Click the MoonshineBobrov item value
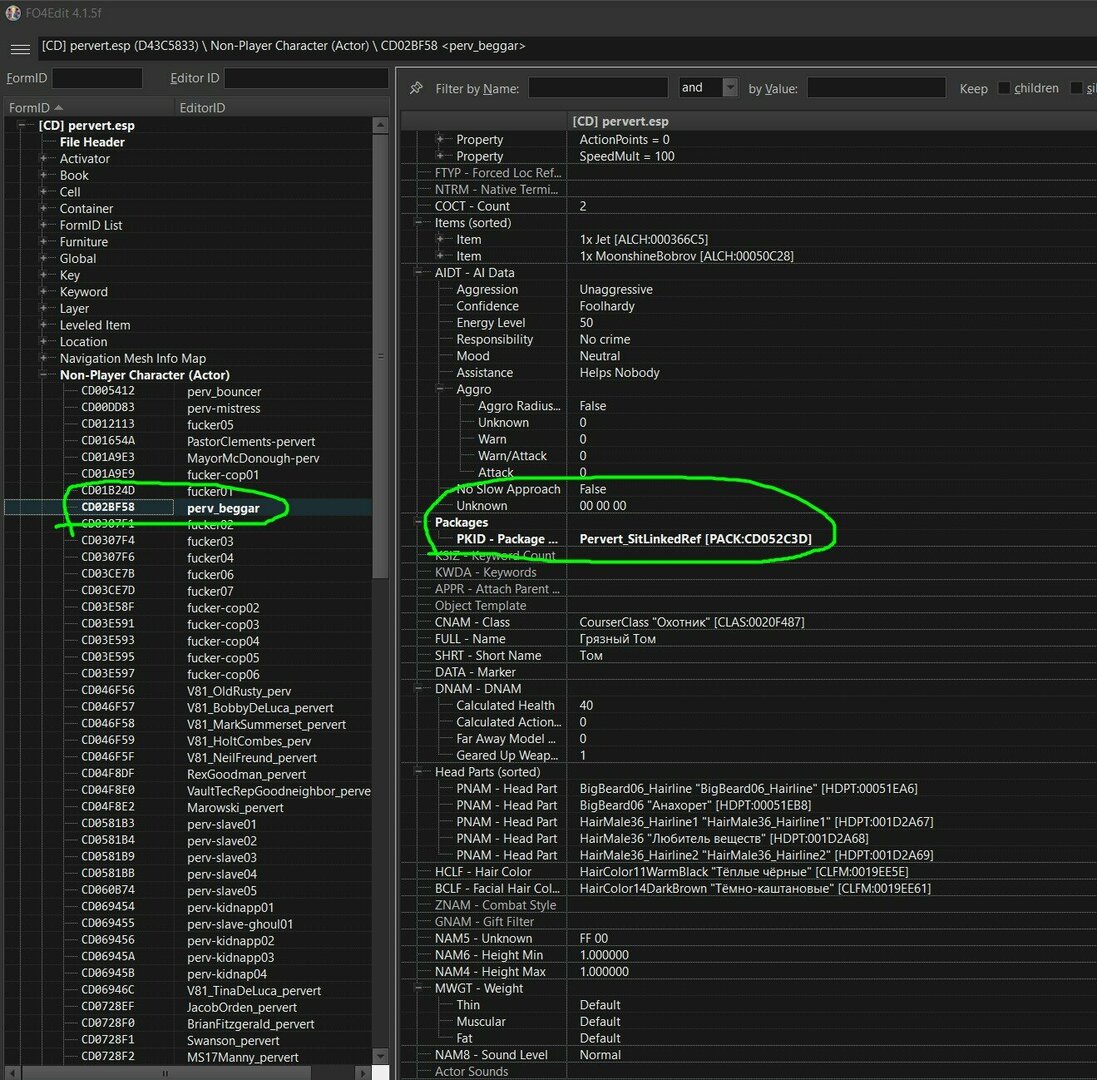This screenshot has height=1080, width=1097. click(x=686, y=256)
